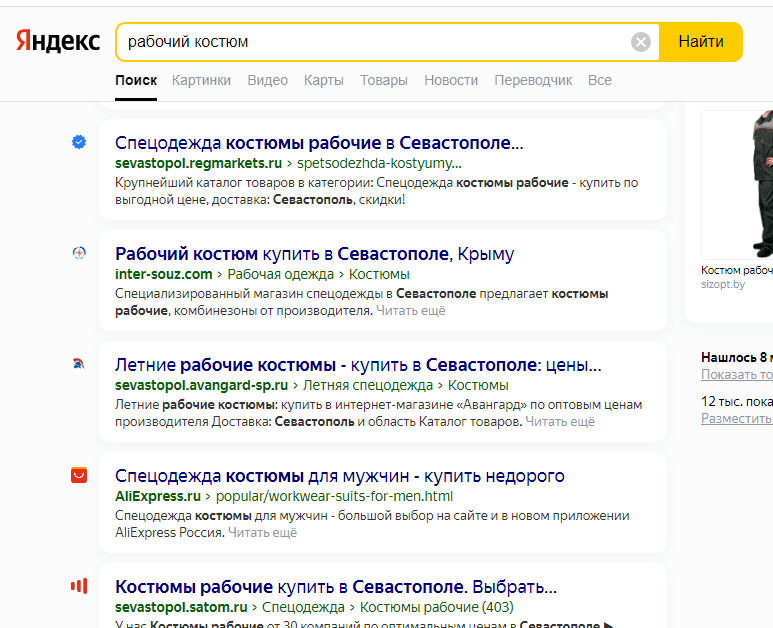The height and width of the screenshot is (628, 773).
Task: Click the regmarkets verified favicon
Action: coord(79,142)
